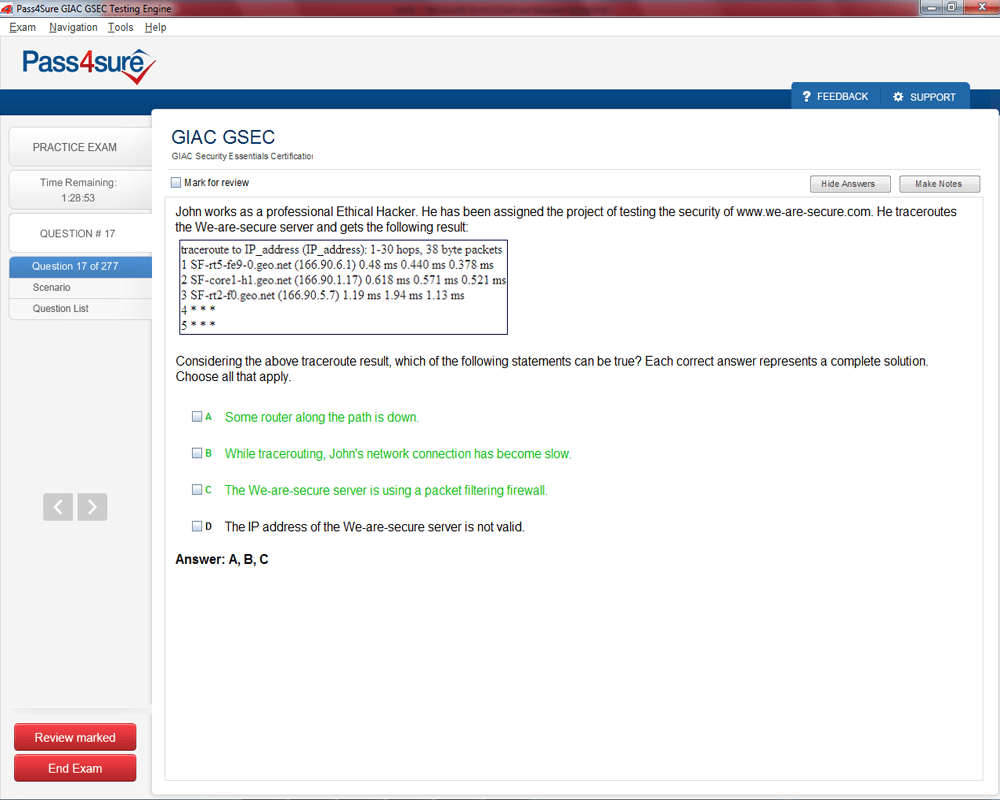1000x800 pixels.
Task: Open the Exam menu
Action: pyautogui.click(x=22, y=27)
